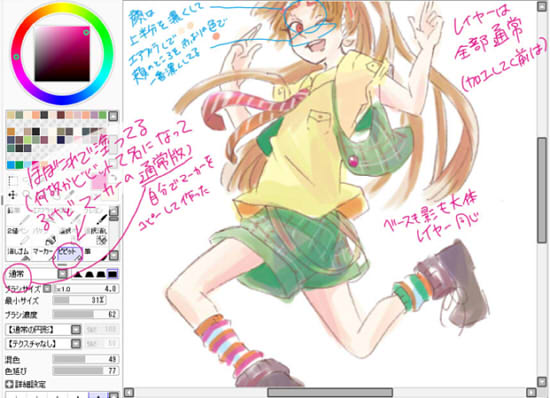Image resolution: width=550 pixels, height=398 pixels.
Task: Adjust the 混色 blending slider showing 49
Action: [x=86, y=359]
